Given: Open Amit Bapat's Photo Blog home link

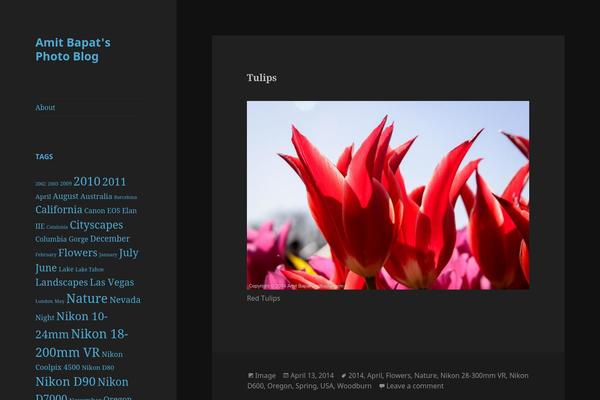Looking at the screenshot, I should pyautogui.click(x=73, y=49).
